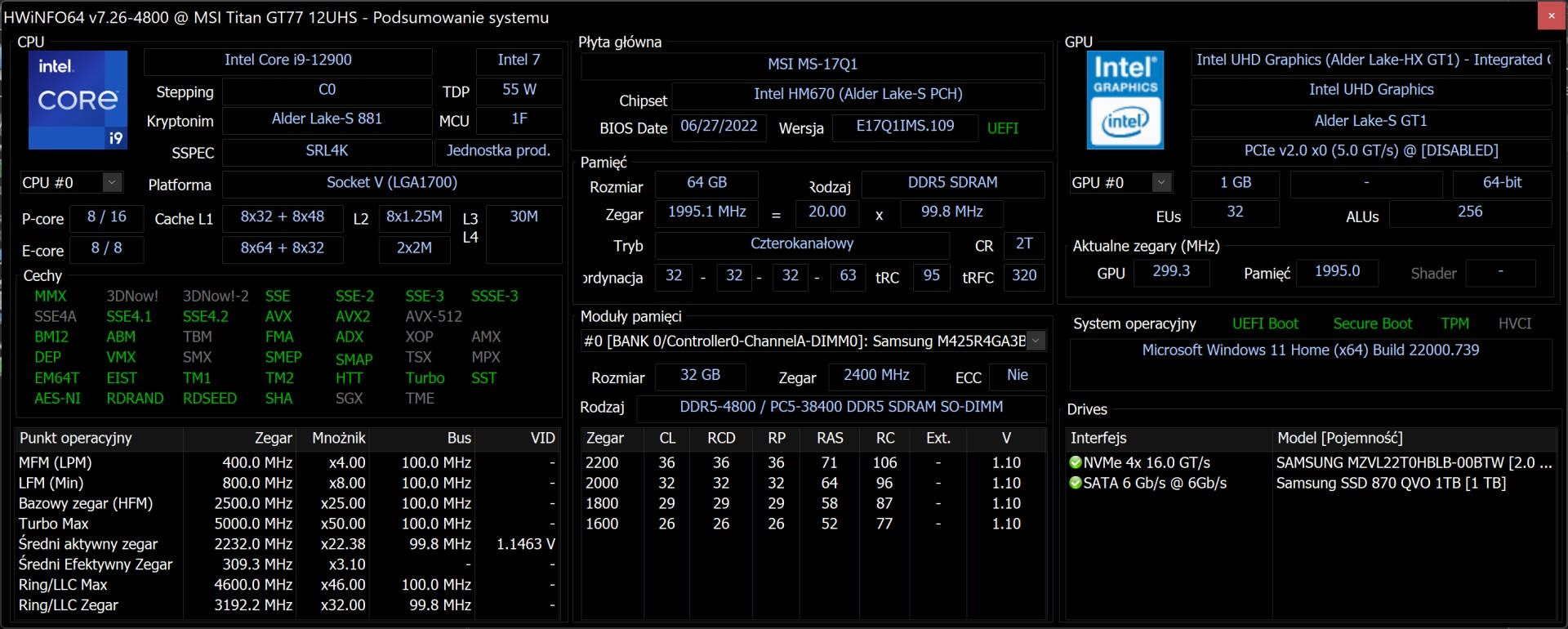Select the Ring/LLC Max row
The width and height of the screenshot is (1568, 629).
(287, 586)
